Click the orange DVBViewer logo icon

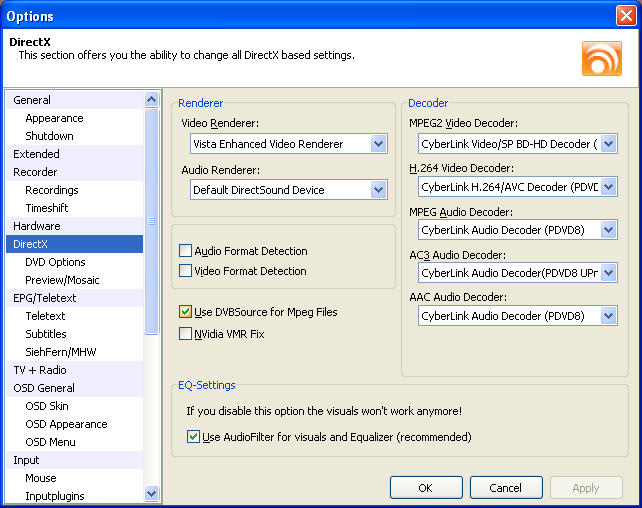pyautogui.click(x=602, y=59)
